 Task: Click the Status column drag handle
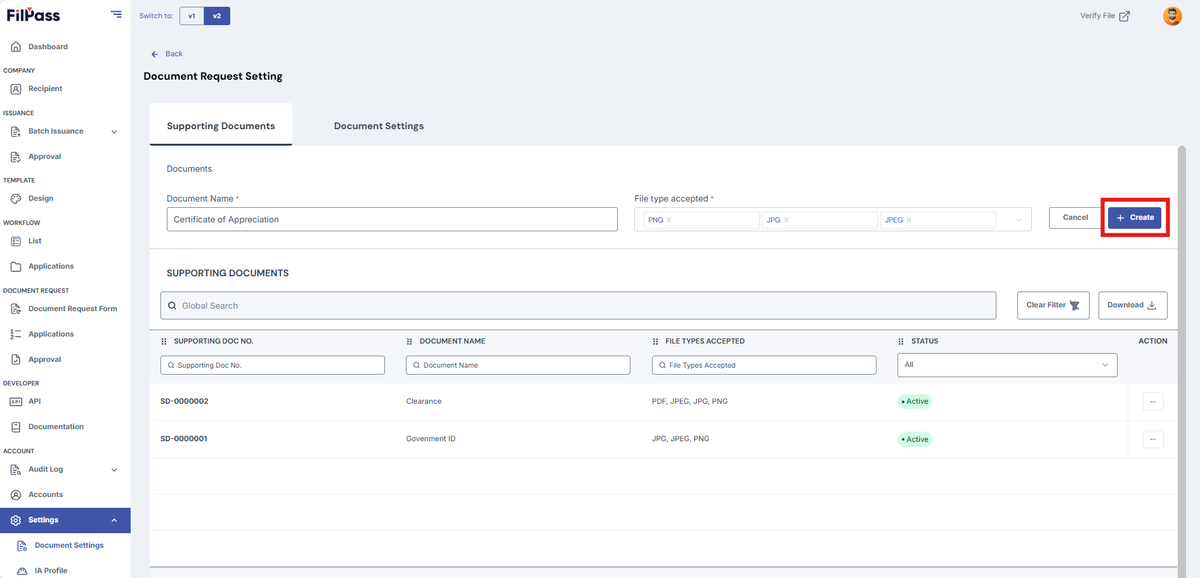pos(901,342)
